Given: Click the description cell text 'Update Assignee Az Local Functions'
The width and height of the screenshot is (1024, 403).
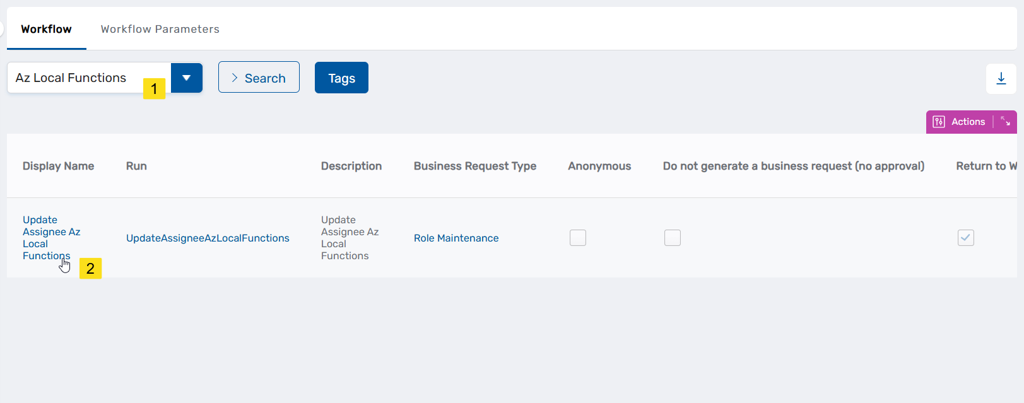Looking at the screenshot, I should pos(350,238).
